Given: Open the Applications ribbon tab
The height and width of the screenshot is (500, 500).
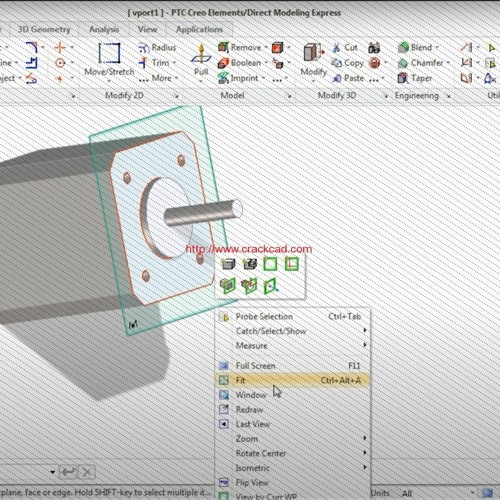Looking at the screenshot, I should tap(199, 29).
